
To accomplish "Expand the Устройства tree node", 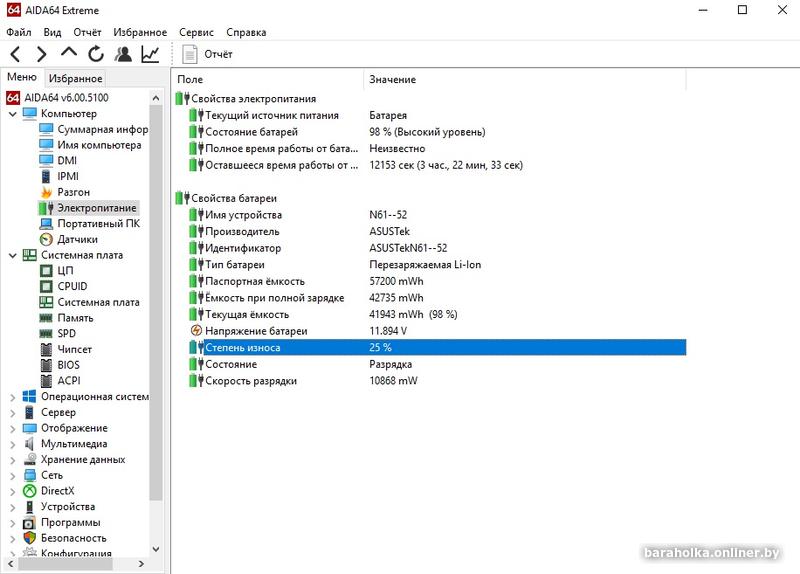I will click(x=13, y=508).
